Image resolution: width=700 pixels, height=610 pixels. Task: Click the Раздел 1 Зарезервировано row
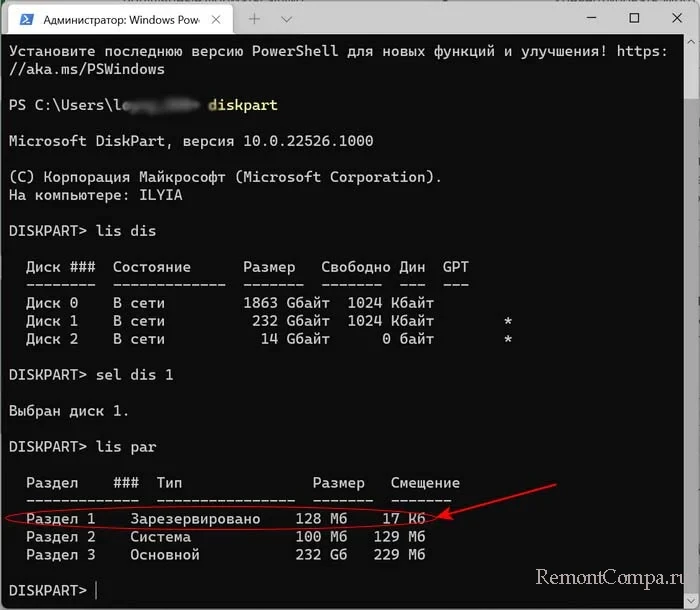[226, 519]
